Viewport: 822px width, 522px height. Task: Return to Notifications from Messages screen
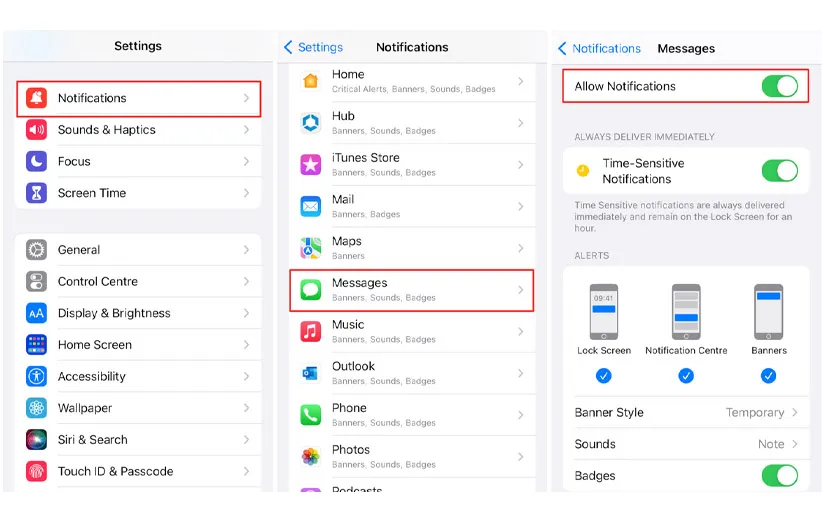[x=599, y=48]
